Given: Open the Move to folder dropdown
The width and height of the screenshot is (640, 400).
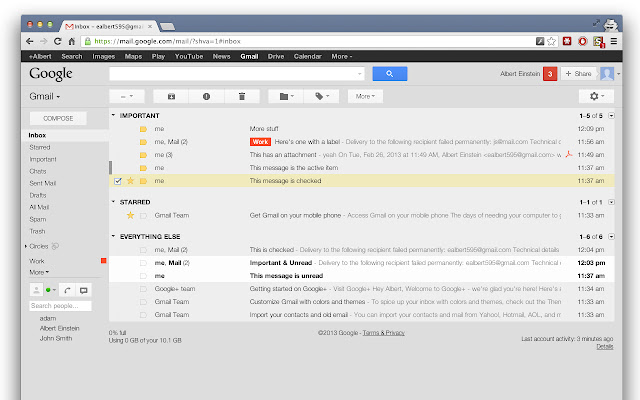Looking at the screenshot, I should pyautogui.click(x=286, y=96).
